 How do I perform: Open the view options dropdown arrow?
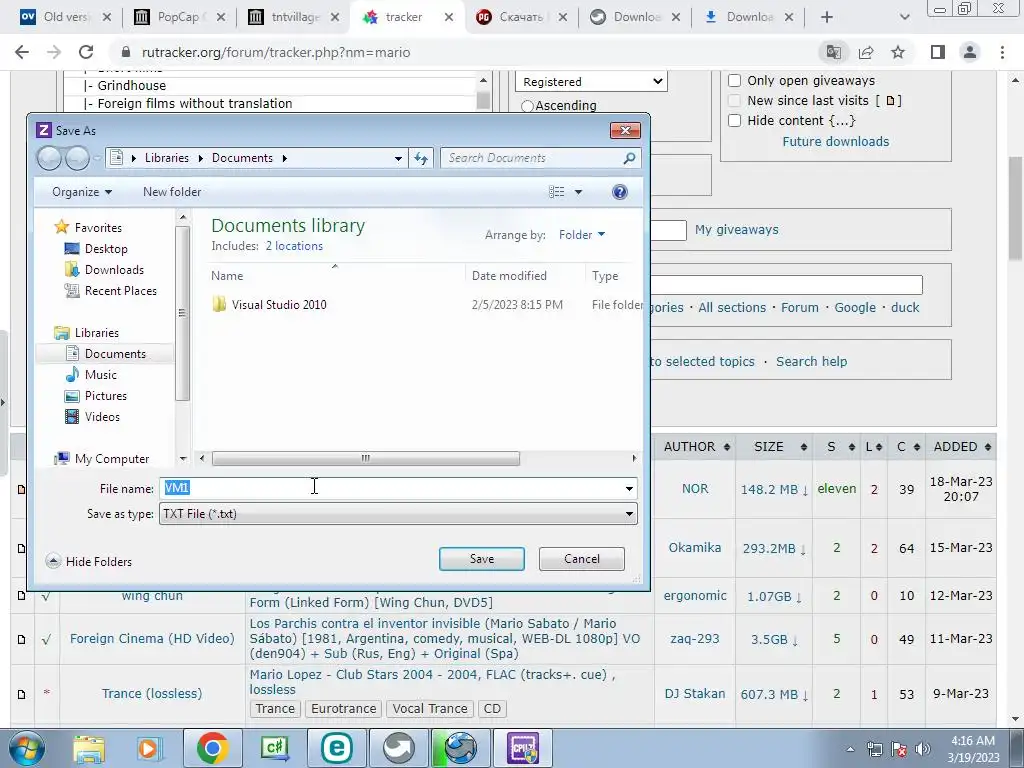coord(578,192)
